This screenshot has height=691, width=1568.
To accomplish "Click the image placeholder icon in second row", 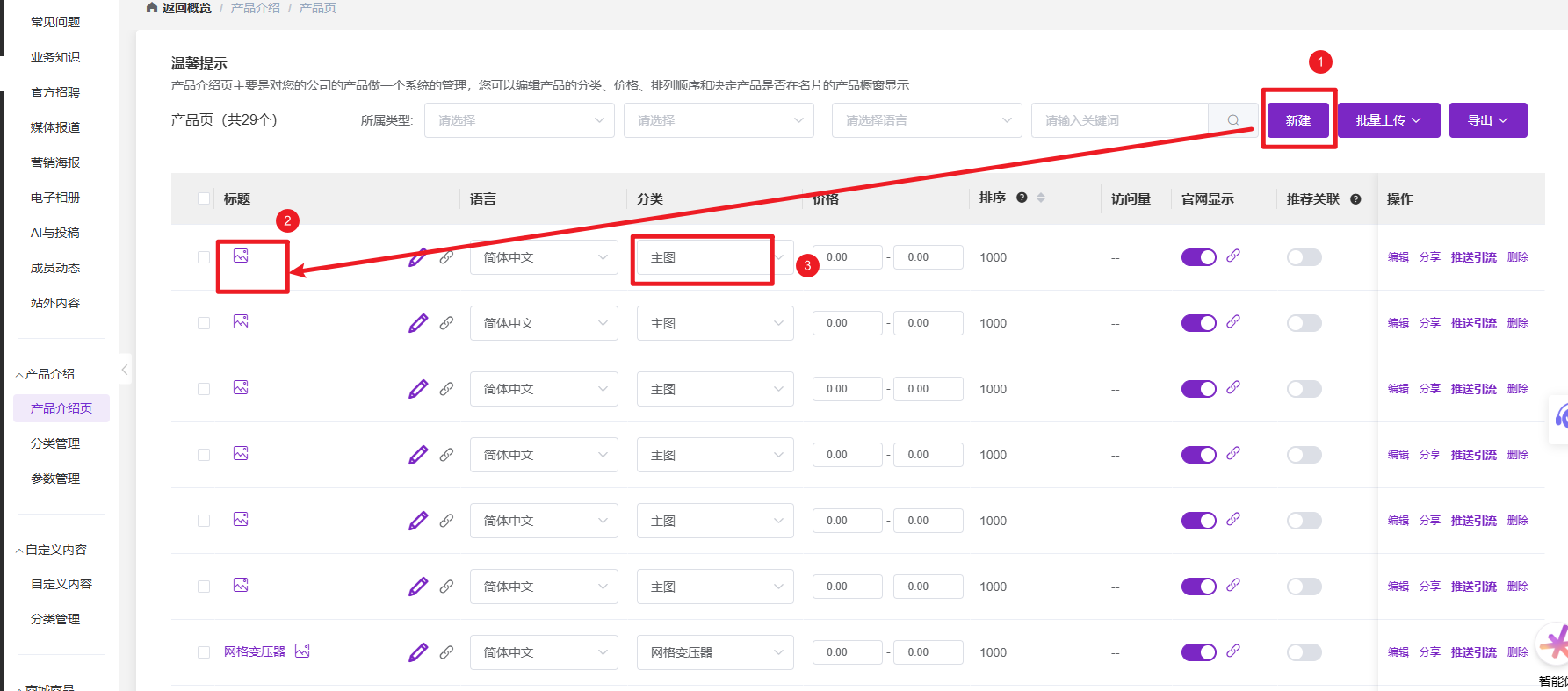I will (x=241, y=321).
